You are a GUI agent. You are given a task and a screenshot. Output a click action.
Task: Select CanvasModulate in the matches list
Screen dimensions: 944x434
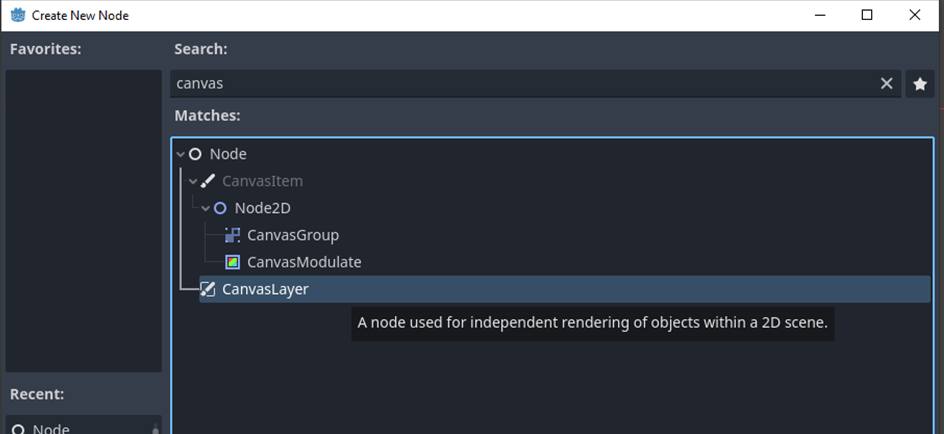point(304,262)
